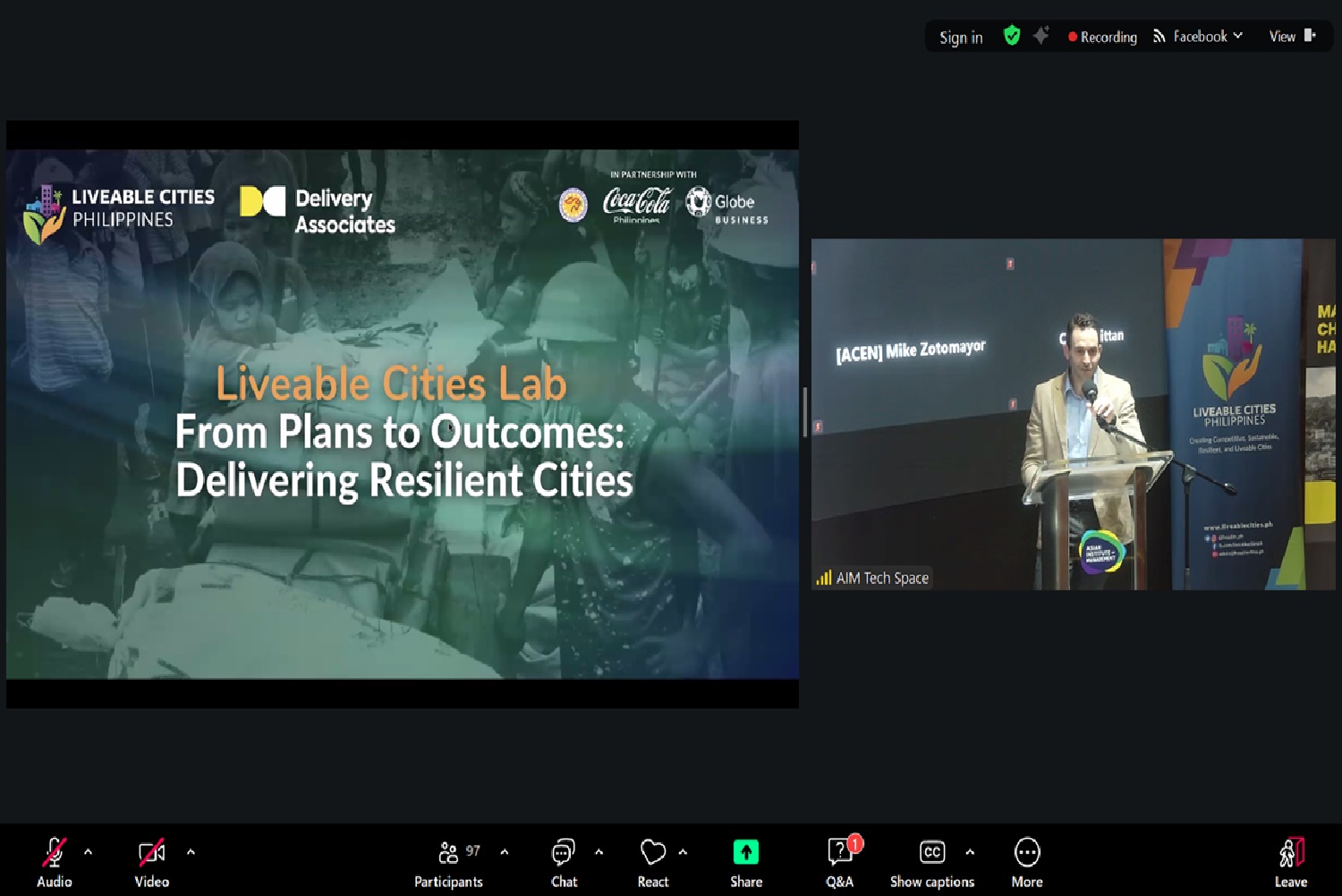Expand the captions options arrow
Image resolution: width=1342 pixels, height=896 pixels.
[970, 852]
